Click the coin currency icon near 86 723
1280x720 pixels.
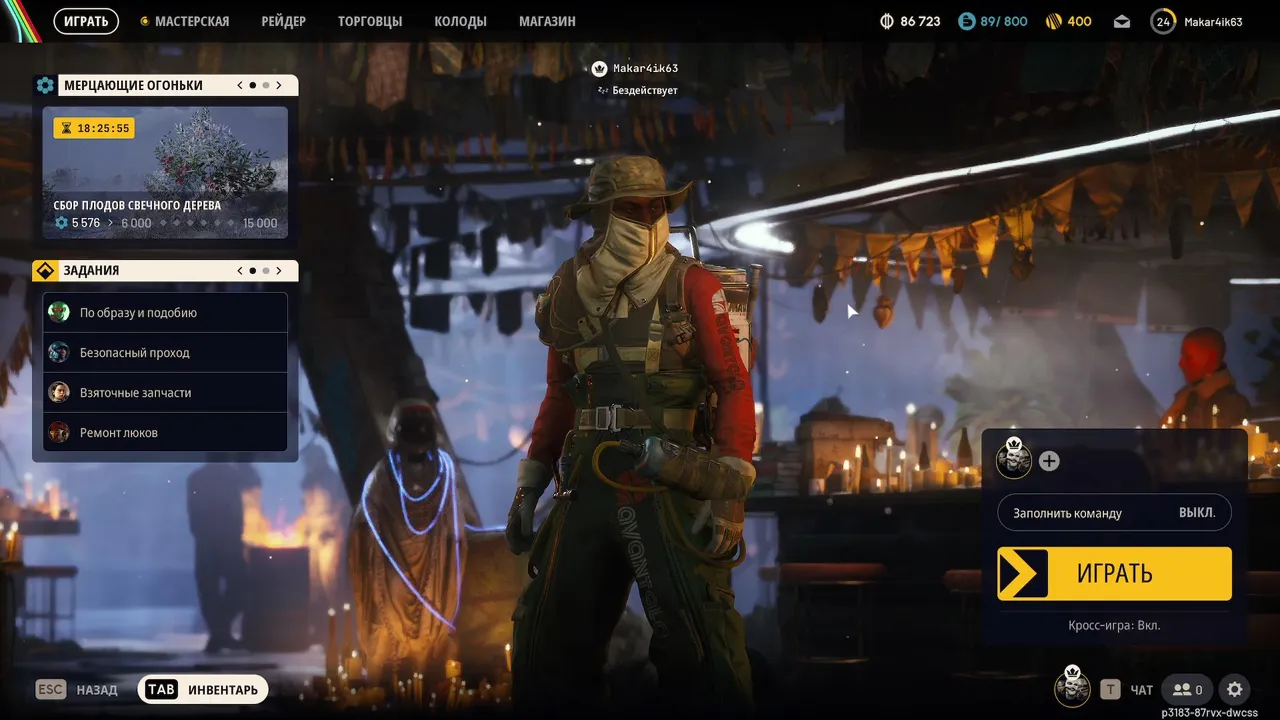point(886,21)
